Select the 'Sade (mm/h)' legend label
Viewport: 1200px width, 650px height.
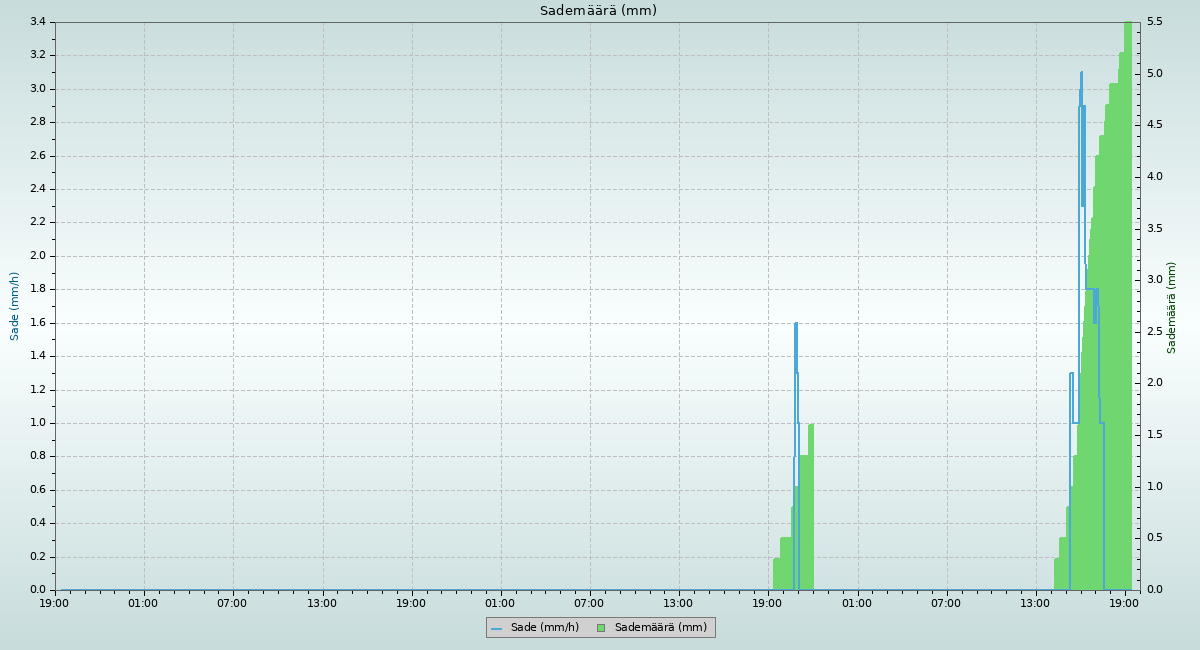click(x=544, y=628)
